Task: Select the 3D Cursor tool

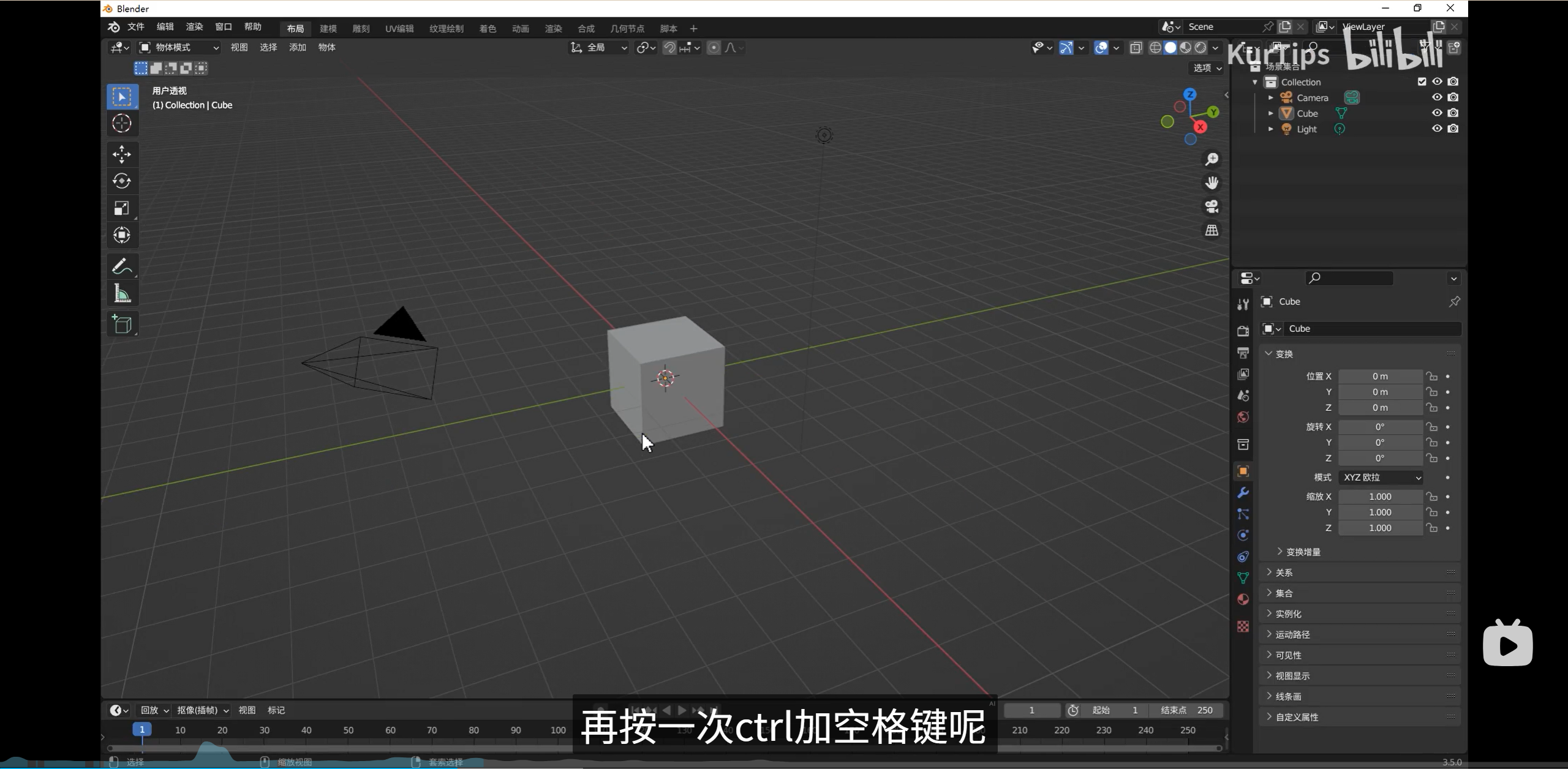Action: pyautogui.click(x=122, y=123)
